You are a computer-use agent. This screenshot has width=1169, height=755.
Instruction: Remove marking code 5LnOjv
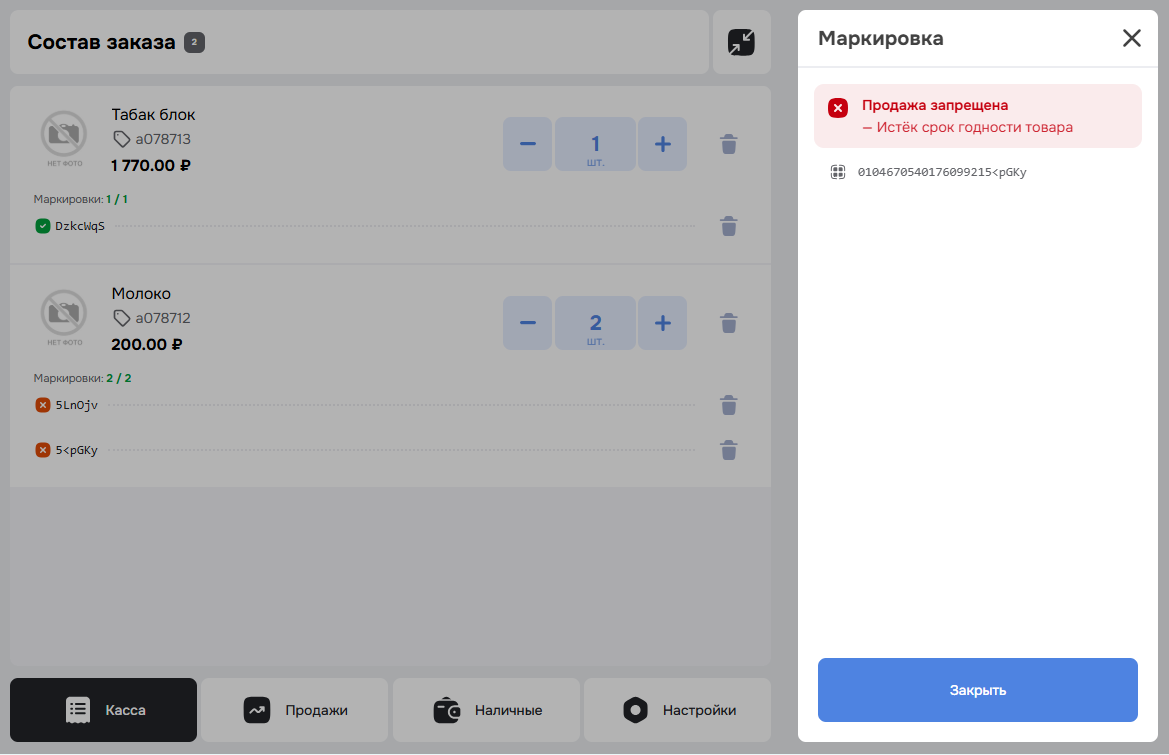point(729,405)
